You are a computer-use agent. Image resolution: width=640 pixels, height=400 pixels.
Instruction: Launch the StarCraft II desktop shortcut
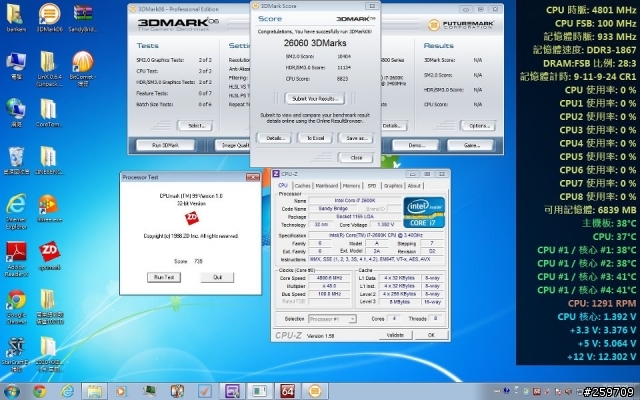[16, 354]
